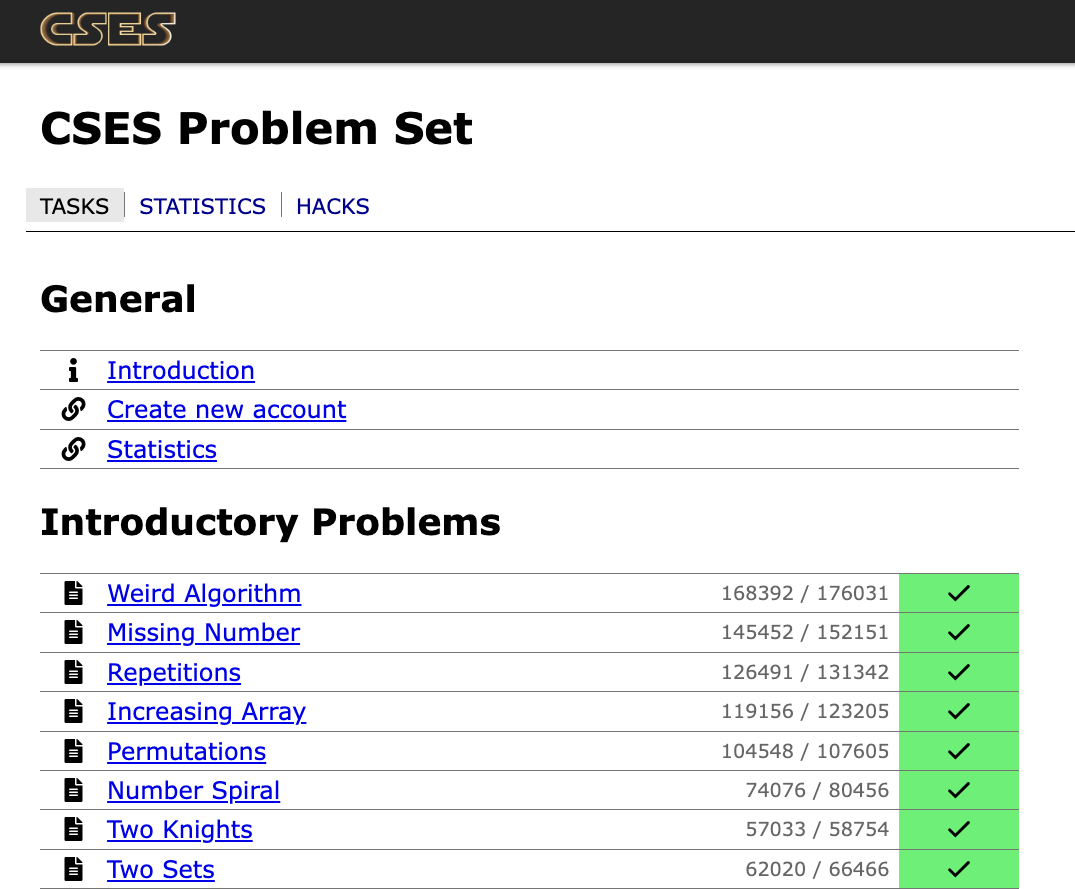Click the green checkmark for Number Spiral
1075x889 pixels.
click(958, 790)
